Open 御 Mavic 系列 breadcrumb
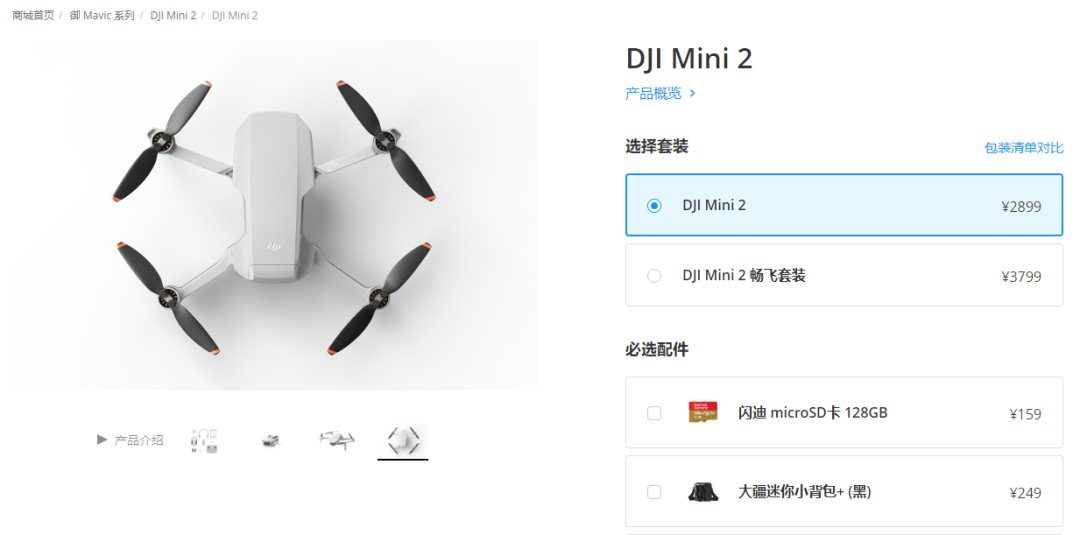Screen dimensions: 1080x535 click(x=102, y=15)
